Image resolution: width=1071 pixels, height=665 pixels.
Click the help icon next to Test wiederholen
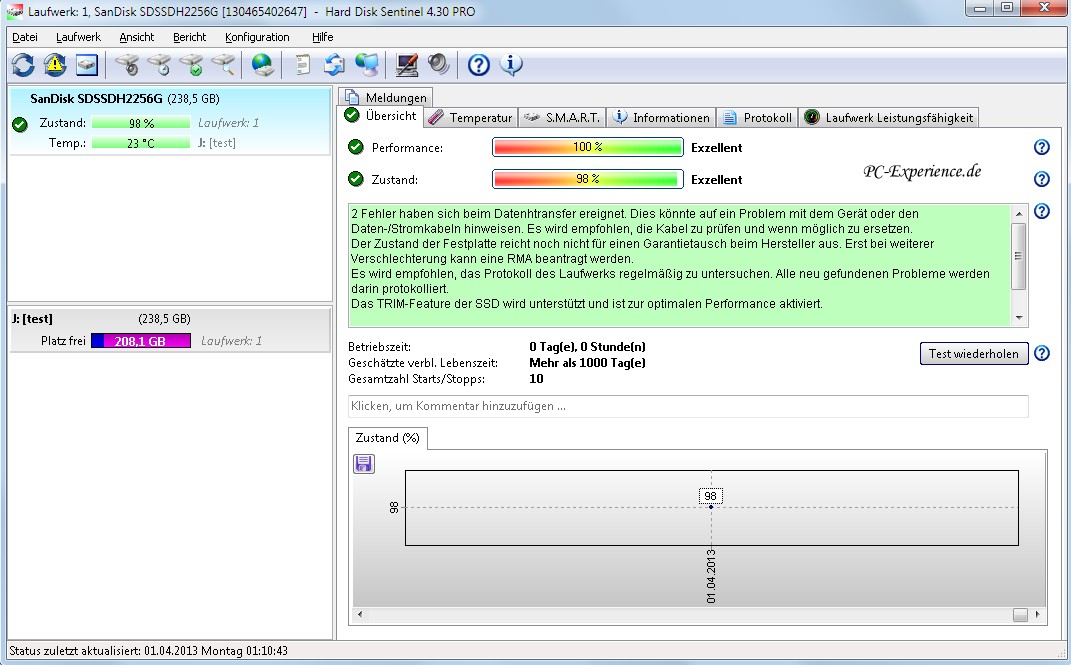pyautogui.click(x=1041, y=354)
